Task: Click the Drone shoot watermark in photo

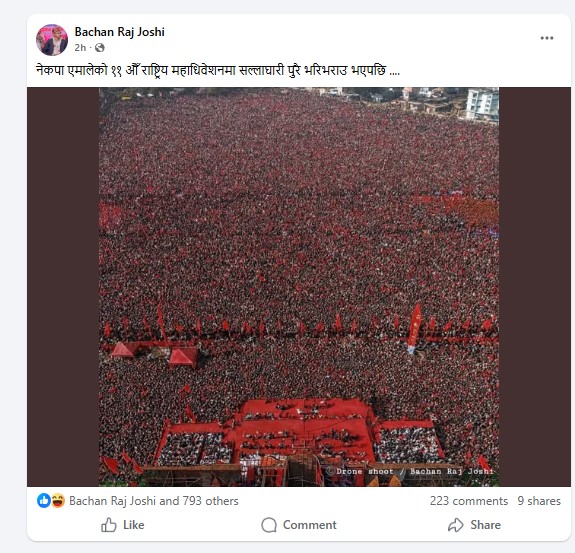Action: pos(410,471)
